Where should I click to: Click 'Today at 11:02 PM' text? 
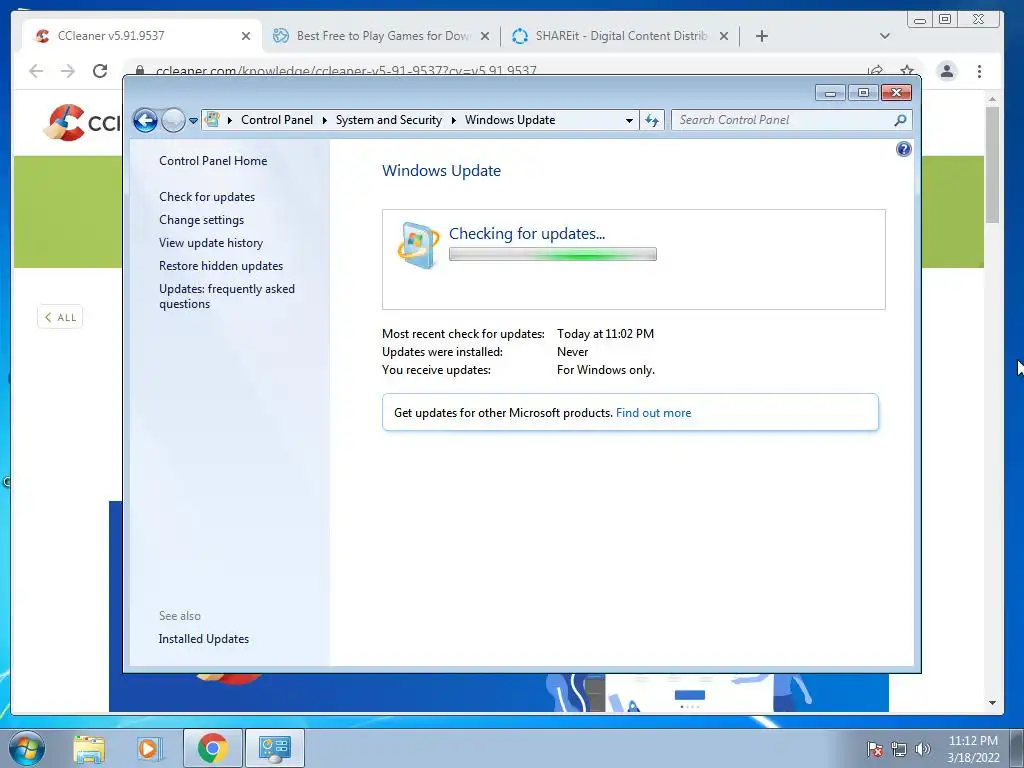click(x=605, y=334)
